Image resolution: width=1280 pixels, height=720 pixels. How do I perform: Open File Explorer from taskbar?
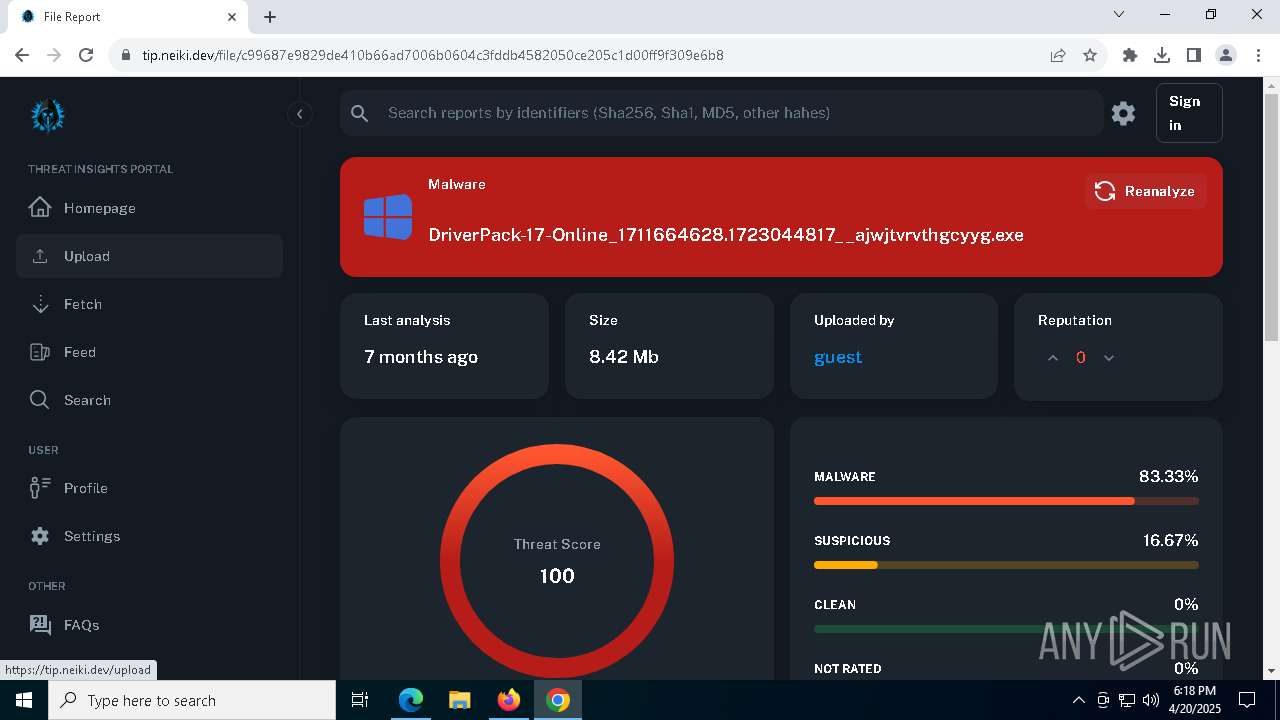[460, 700]
